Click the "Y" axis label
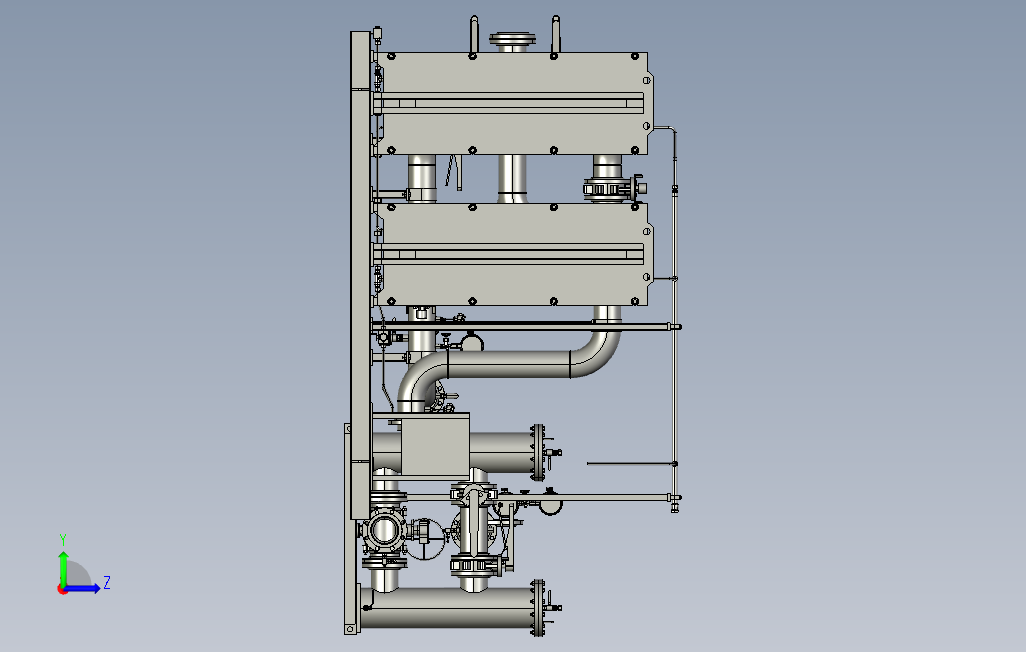 [x=63, y=539]
